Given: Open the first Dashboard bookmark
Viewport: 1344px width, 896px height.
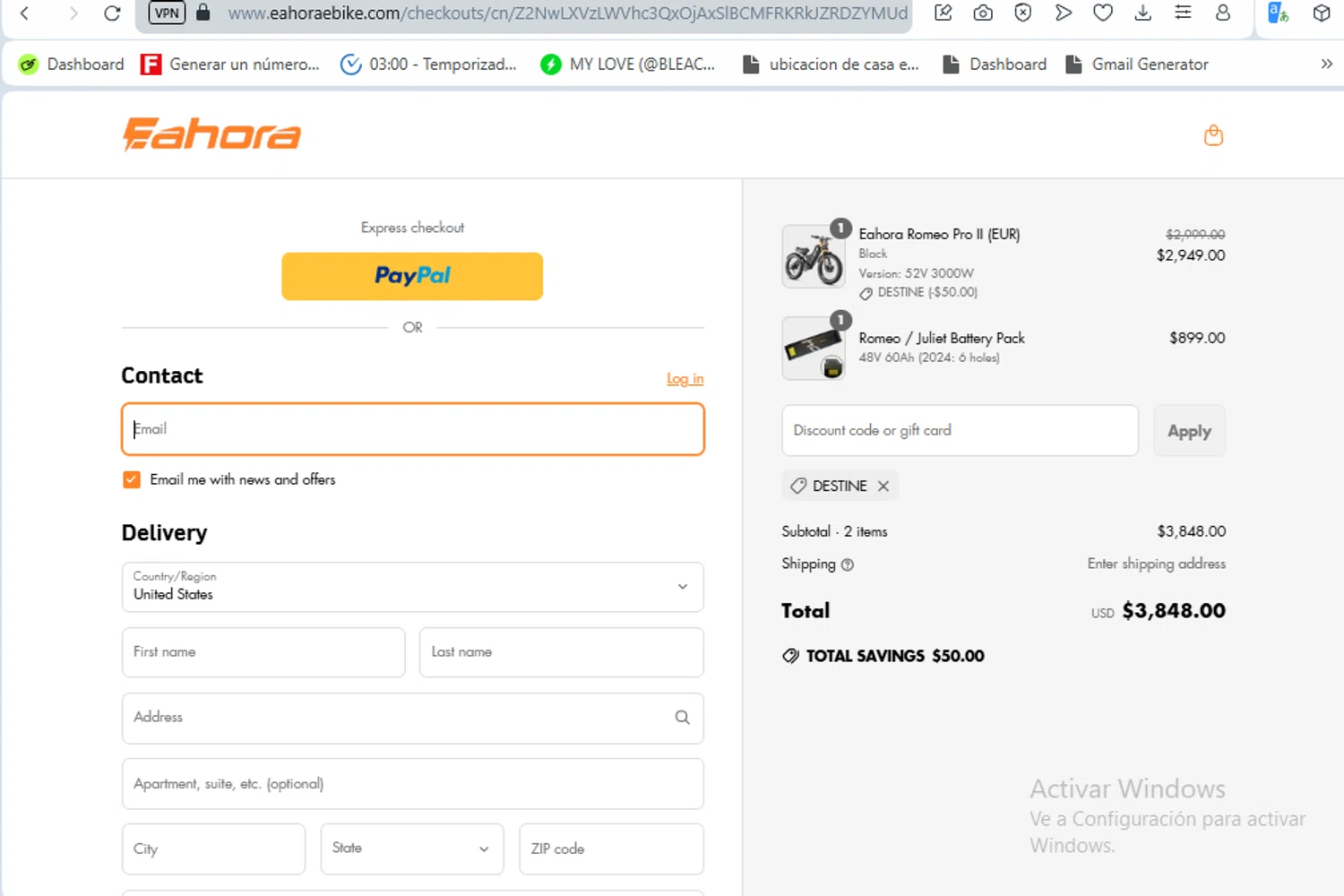Looking at the screenshot, I should [72, 64].
